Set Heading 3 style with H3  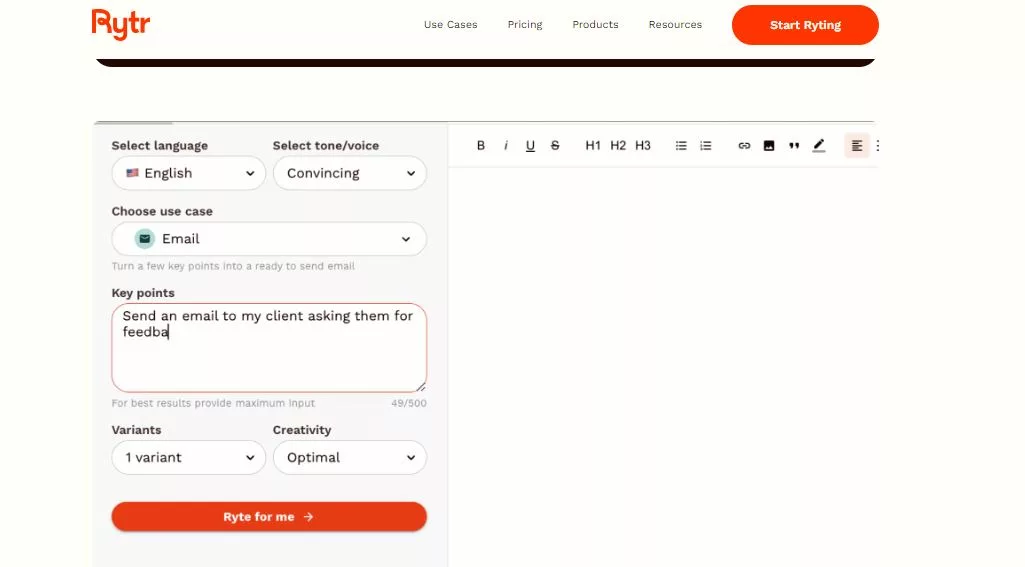(x=643, y=145)
